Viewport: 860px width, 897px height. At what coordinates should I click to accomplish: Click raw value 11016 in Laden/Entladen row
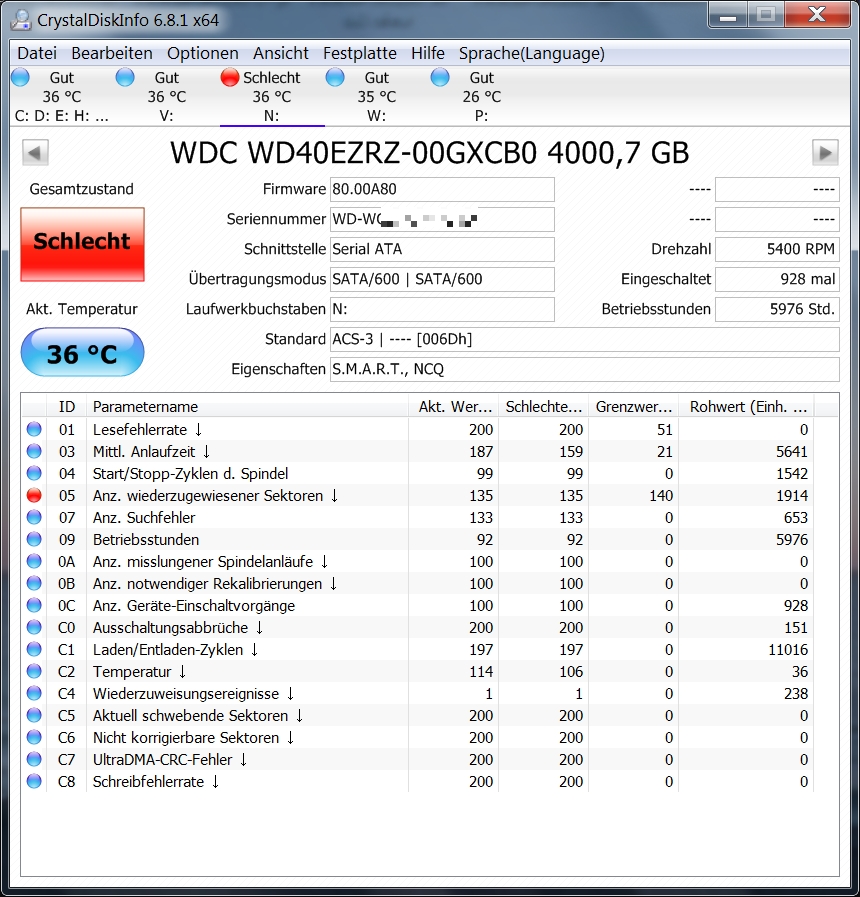coord(788,650)
